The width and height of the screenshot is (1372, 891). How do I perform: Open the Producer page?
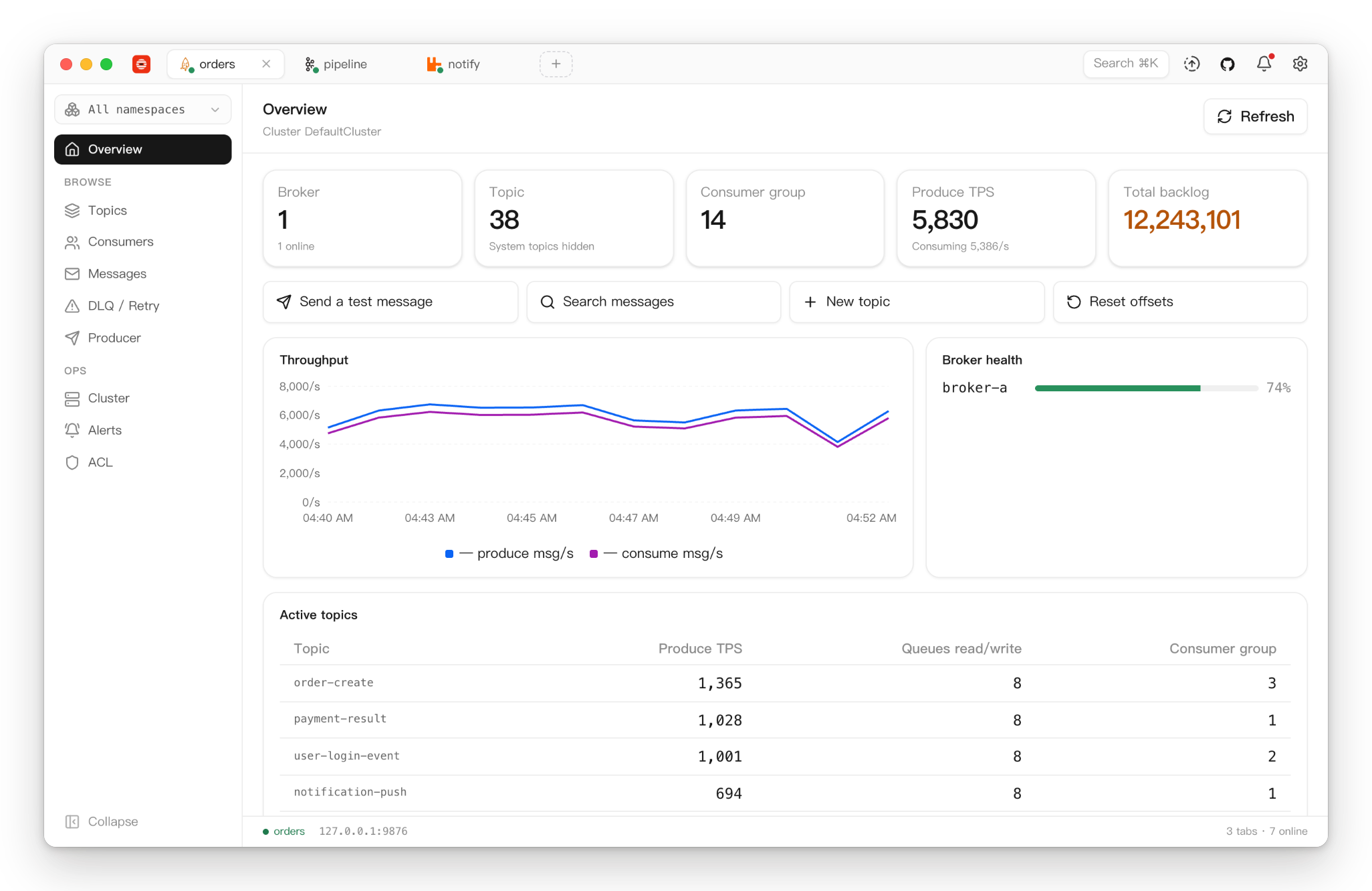click(x=142, y=338)
